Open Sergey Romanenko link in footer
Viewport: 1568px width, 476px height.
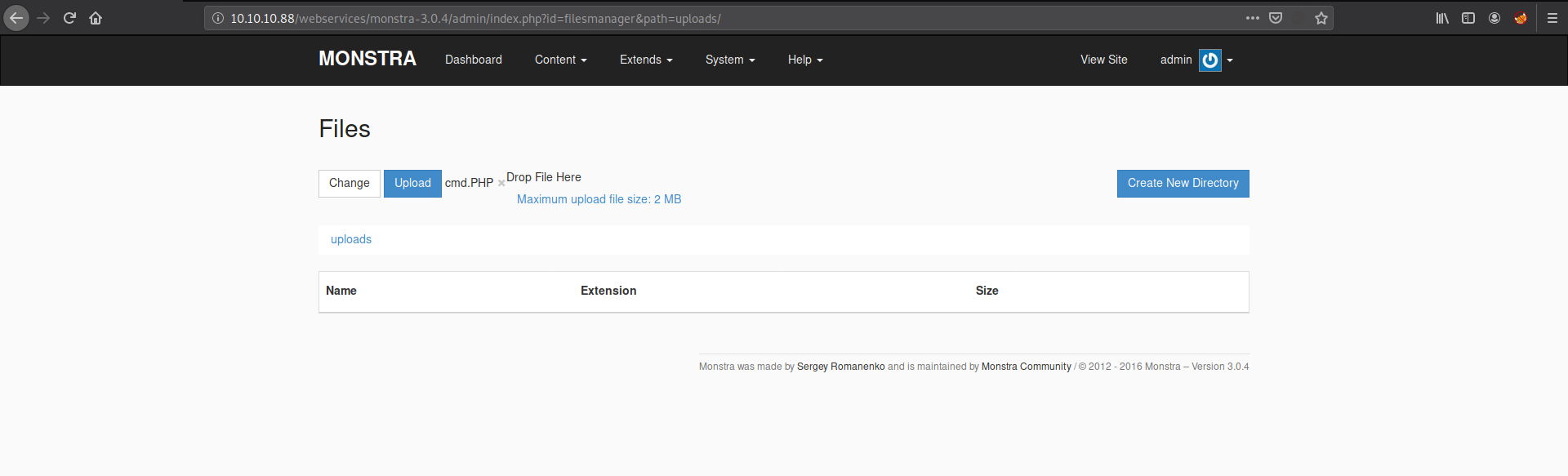point(841,367)
